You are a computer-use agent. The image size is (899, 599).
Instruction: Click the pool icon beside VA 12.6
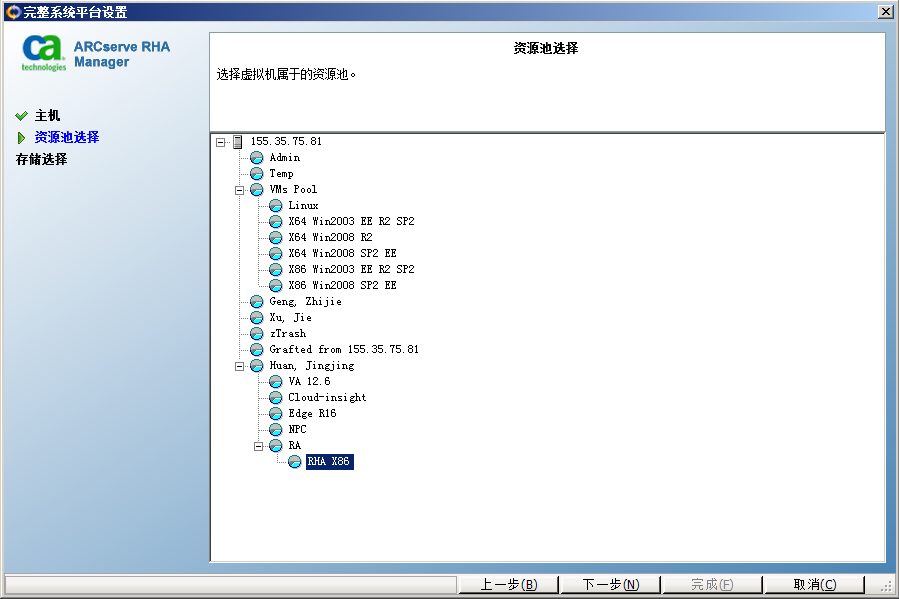[x=276, y=382]
